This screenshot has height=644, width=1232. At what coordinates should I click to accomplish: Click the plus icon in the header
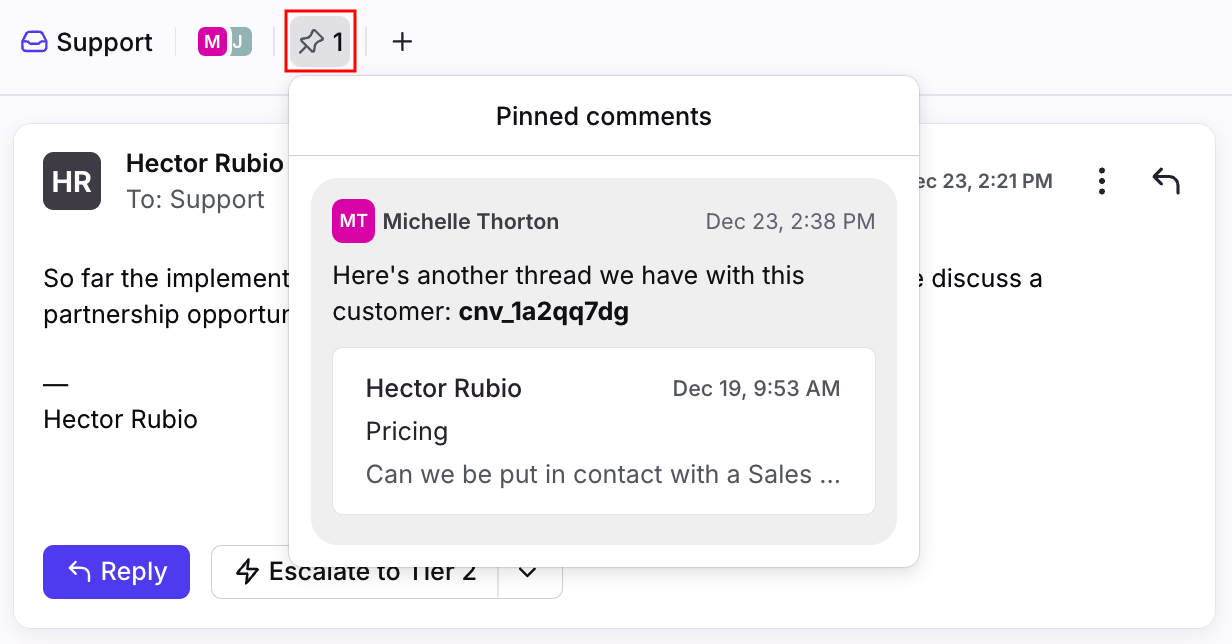pos(402,42)
